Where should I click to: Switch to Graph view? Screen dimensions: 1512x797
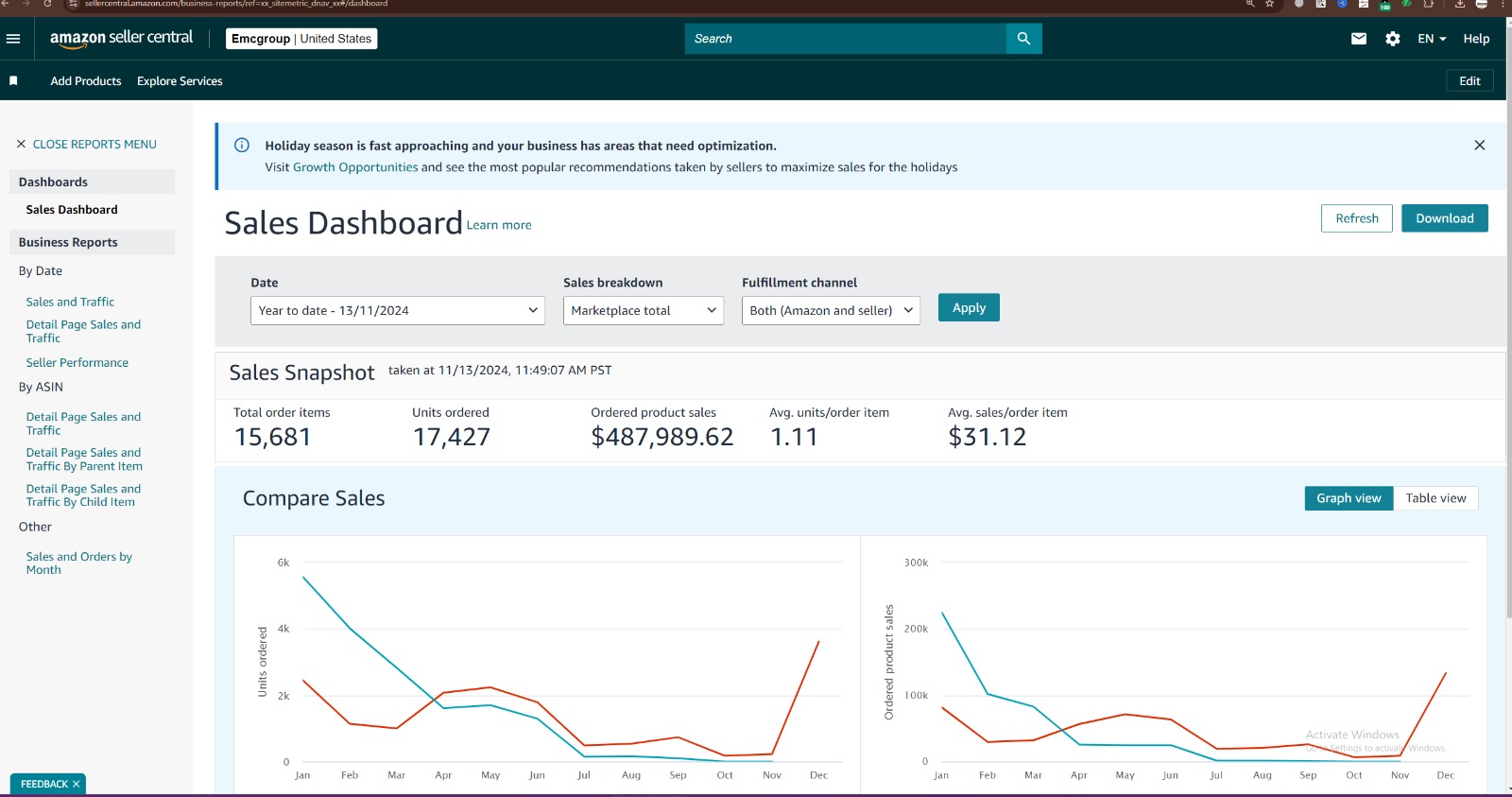[1349, 498]
